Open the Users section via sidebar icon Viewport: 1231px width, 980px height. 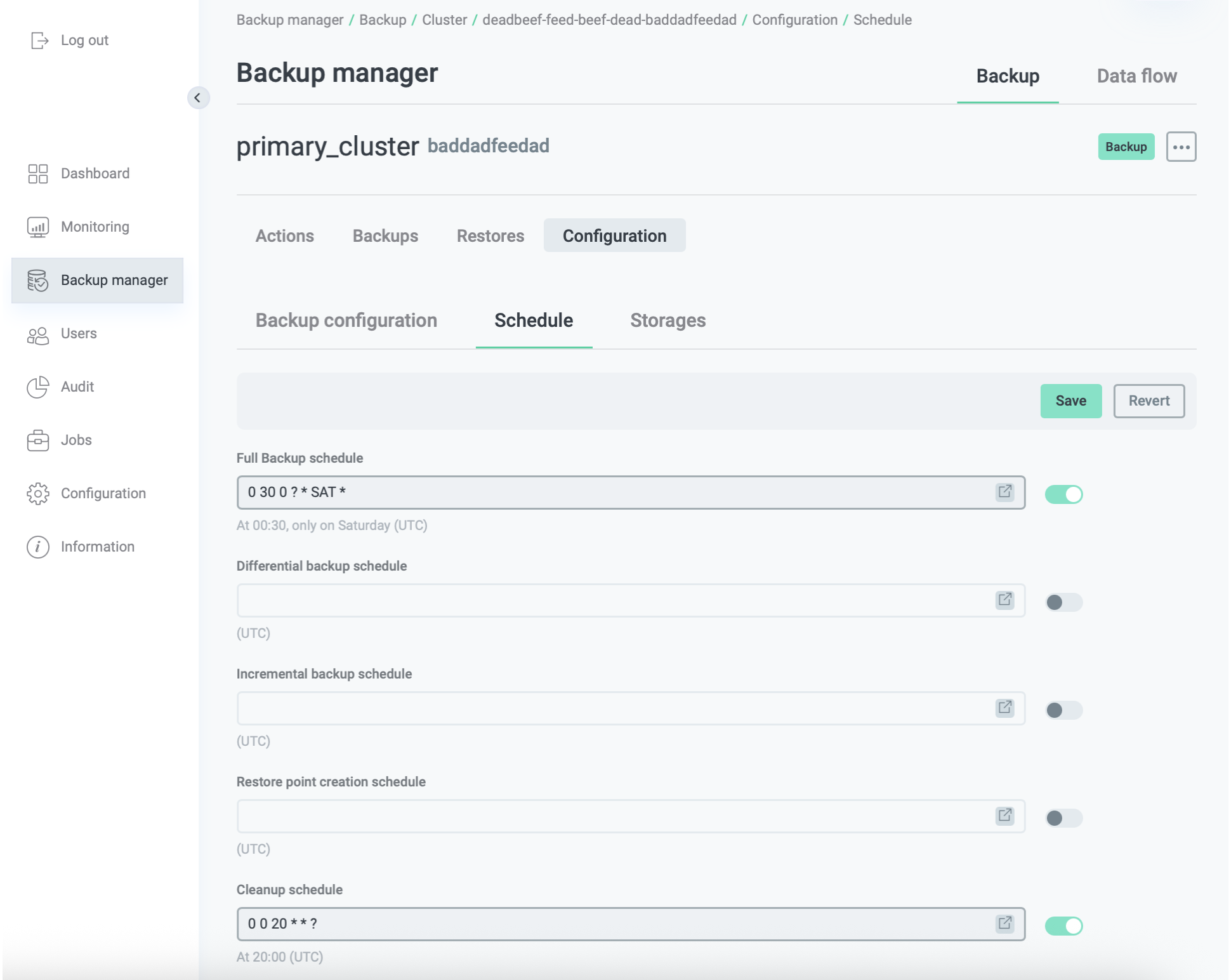37,333
